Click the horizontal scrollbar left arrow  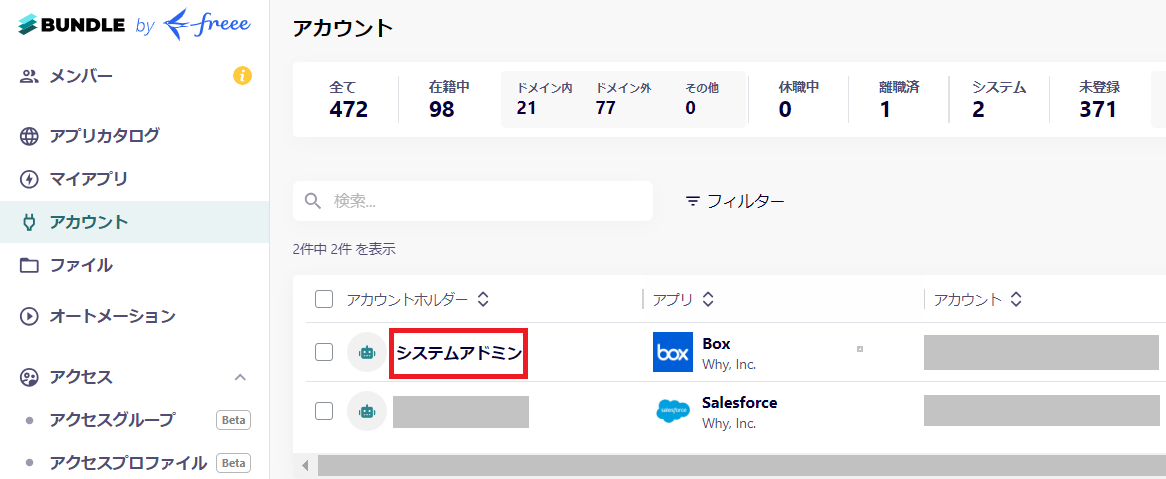305,466
